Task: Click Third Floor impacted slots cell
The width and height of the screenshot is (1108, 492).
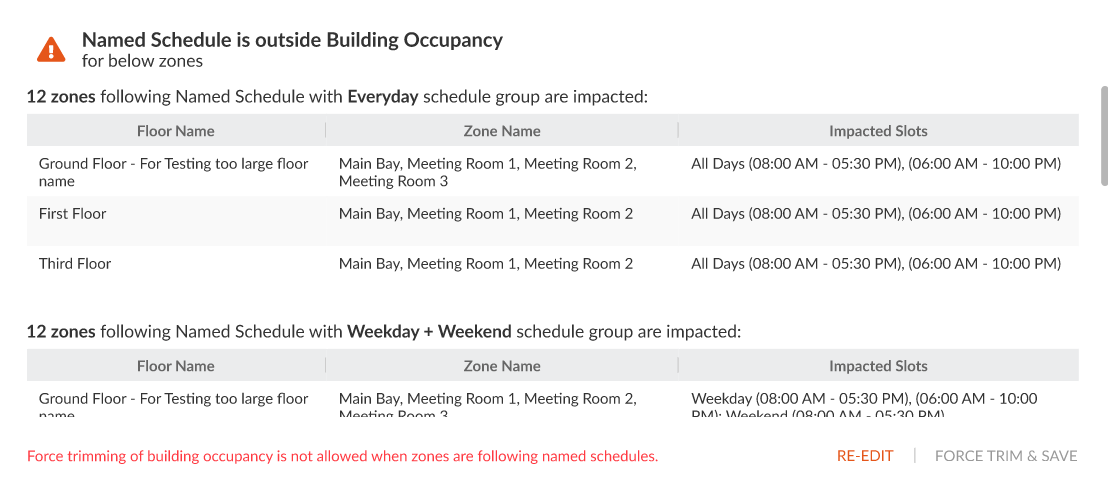Action: pos(876,264)
